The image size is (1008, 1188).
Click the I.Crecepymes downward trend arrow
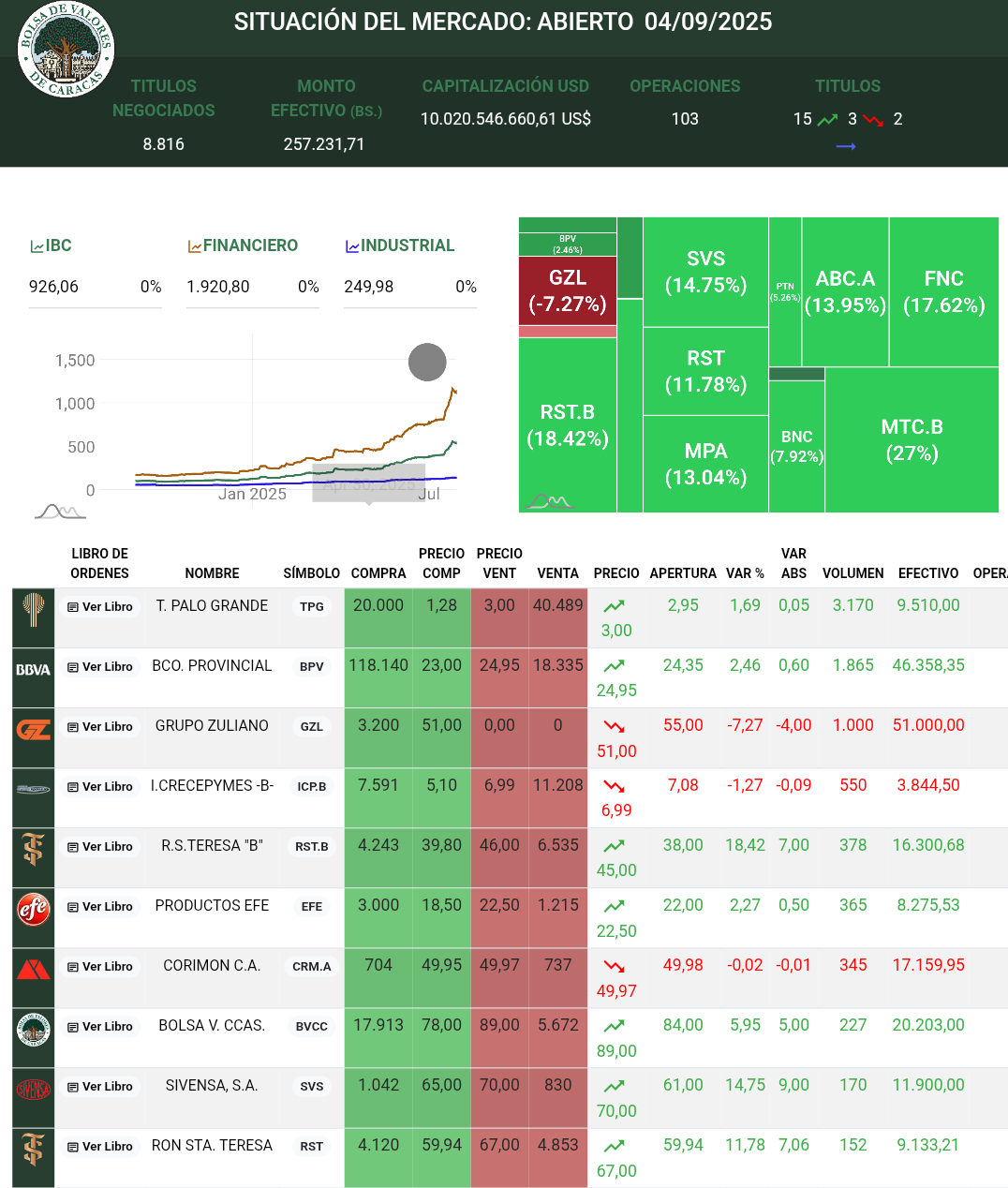click(615, 787)
